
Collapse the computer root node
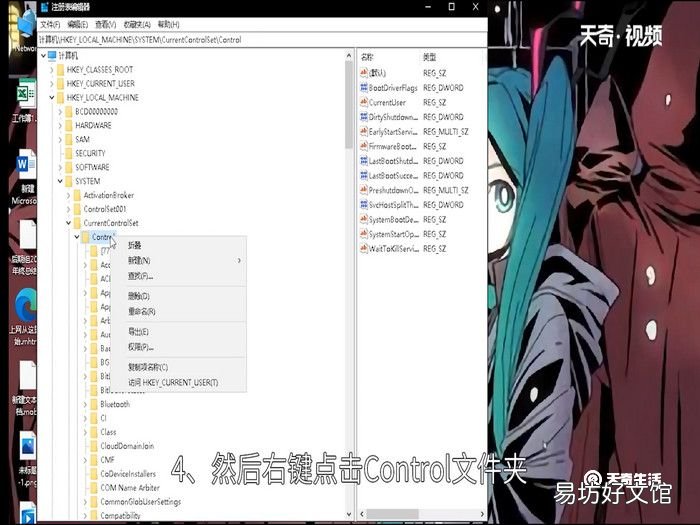[43, 55]
